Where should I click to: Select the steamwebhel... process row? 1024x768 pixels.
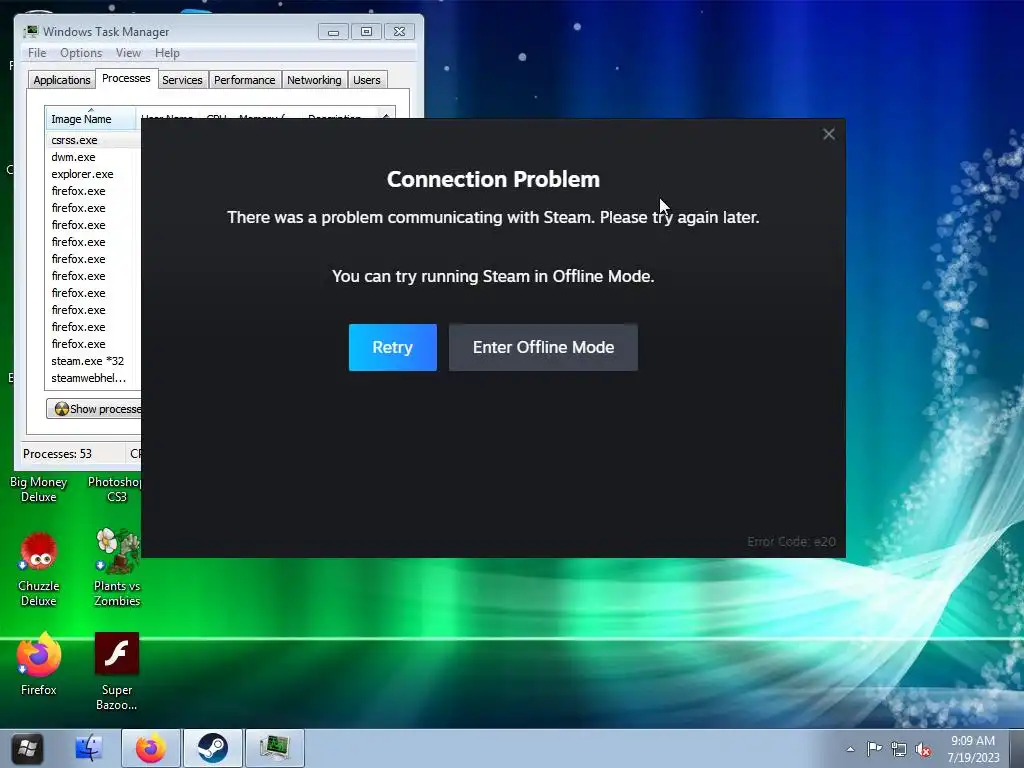click(x=93, y=377)
